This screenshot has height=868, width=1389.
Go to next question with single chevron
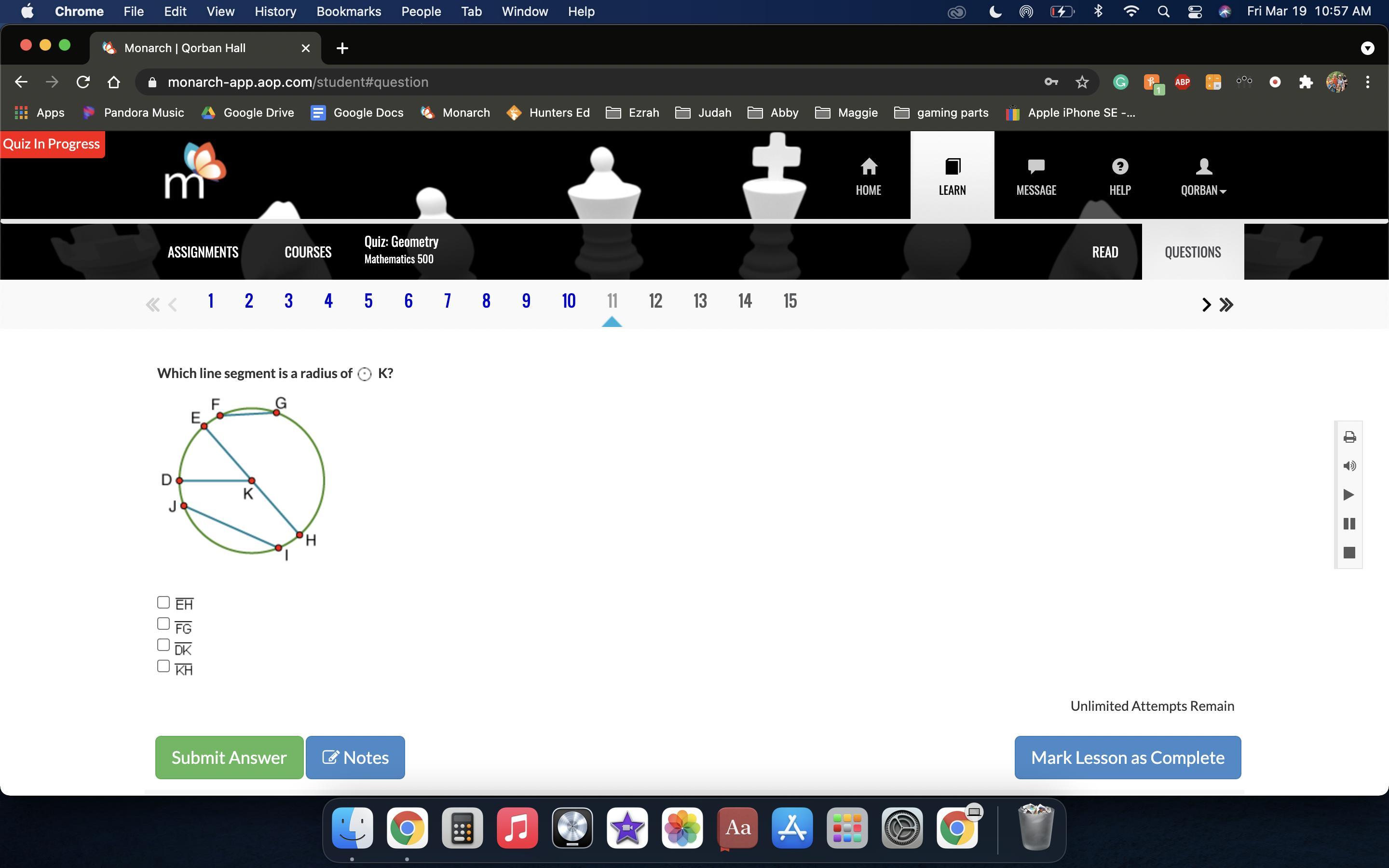coord(1206,304)
